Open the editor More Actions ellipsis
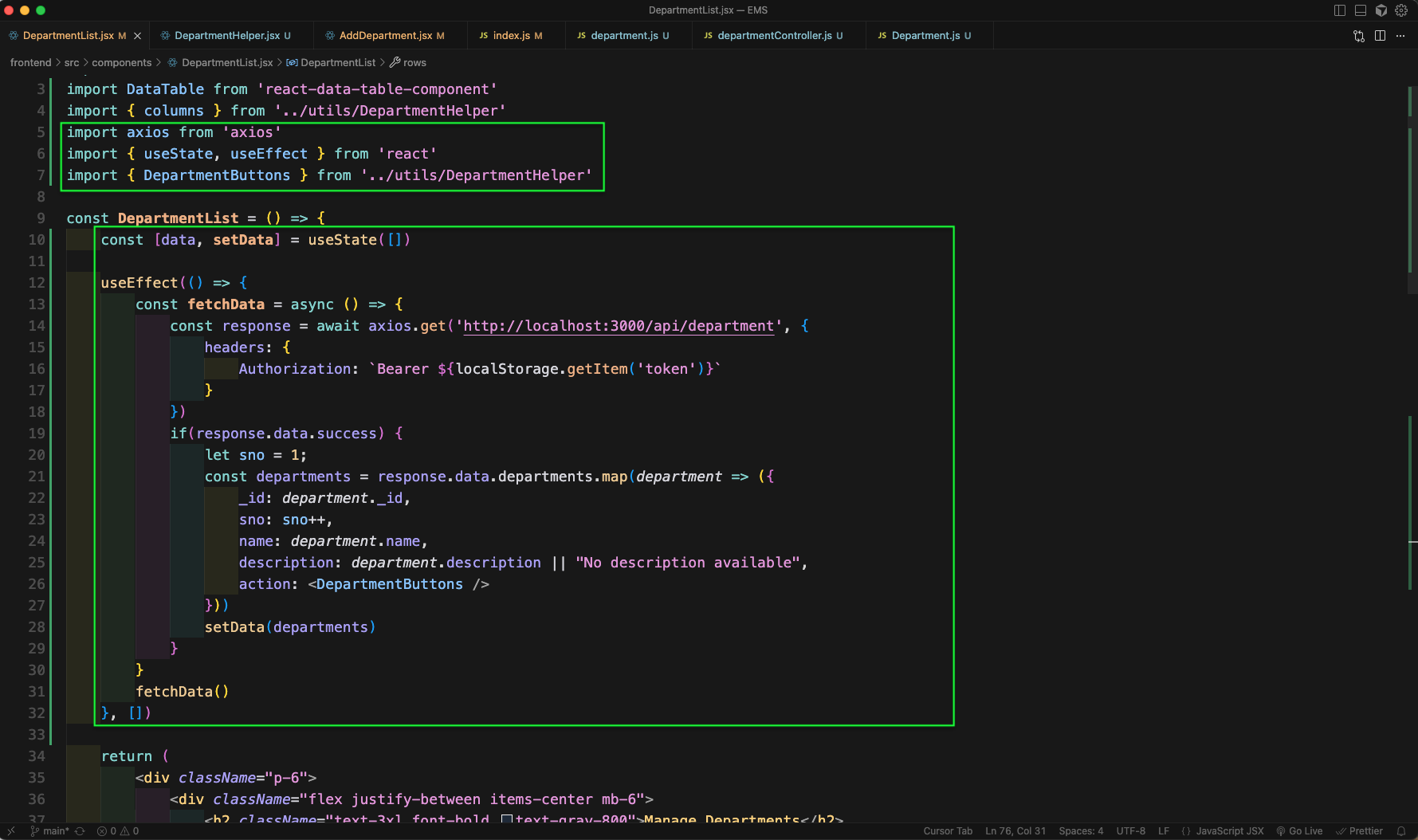 click(1400, 36)
